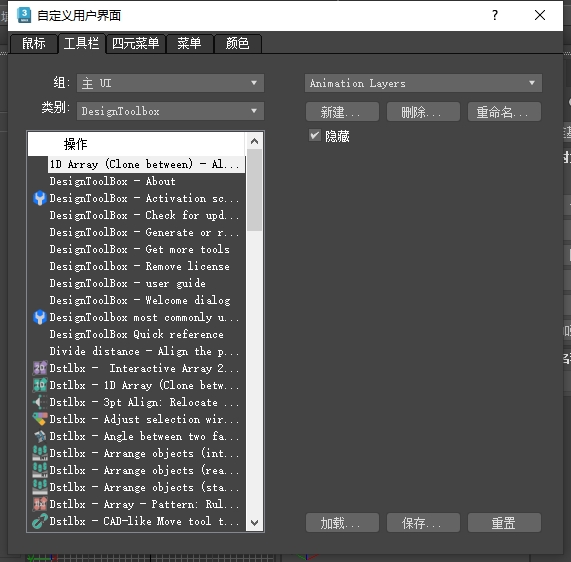Click the Dstlbx 1D Array icon

[40, 385]
